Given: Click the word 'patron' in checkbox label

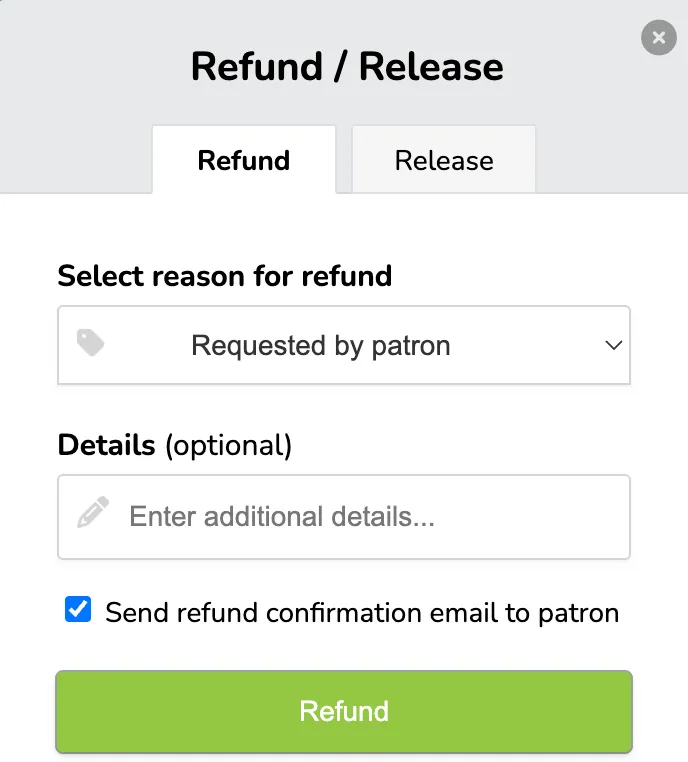Looking at the screenshot, I should 578,614.
